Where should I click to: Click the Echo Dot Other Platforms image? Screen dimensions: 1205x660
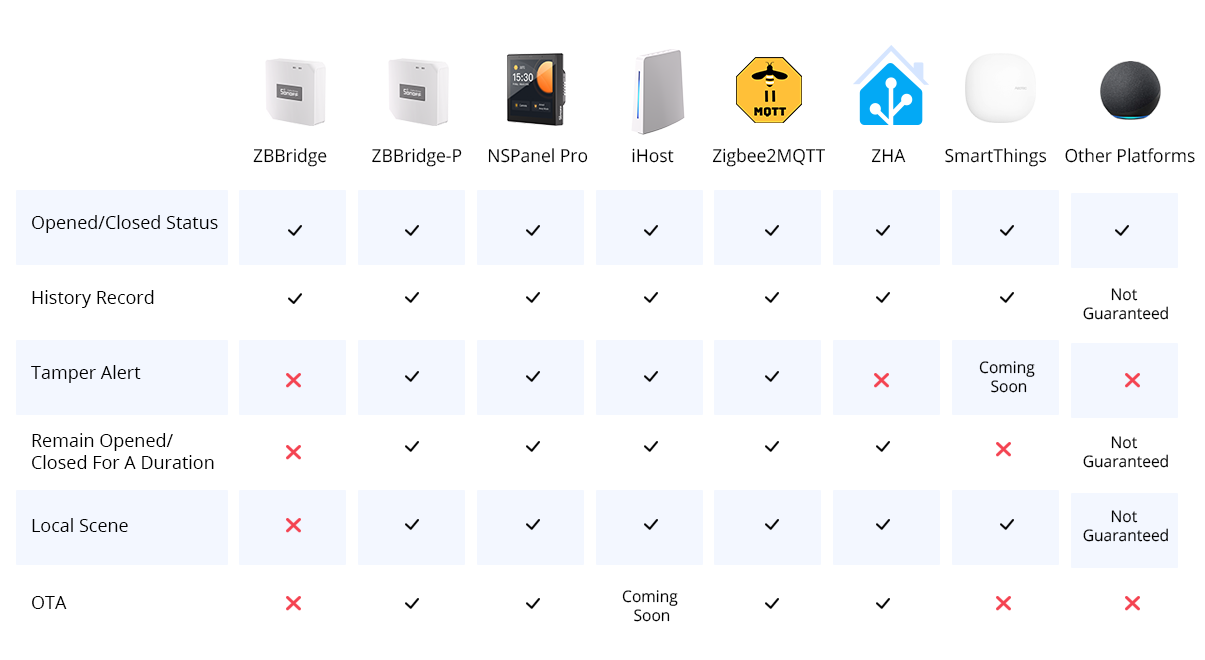1130,91
